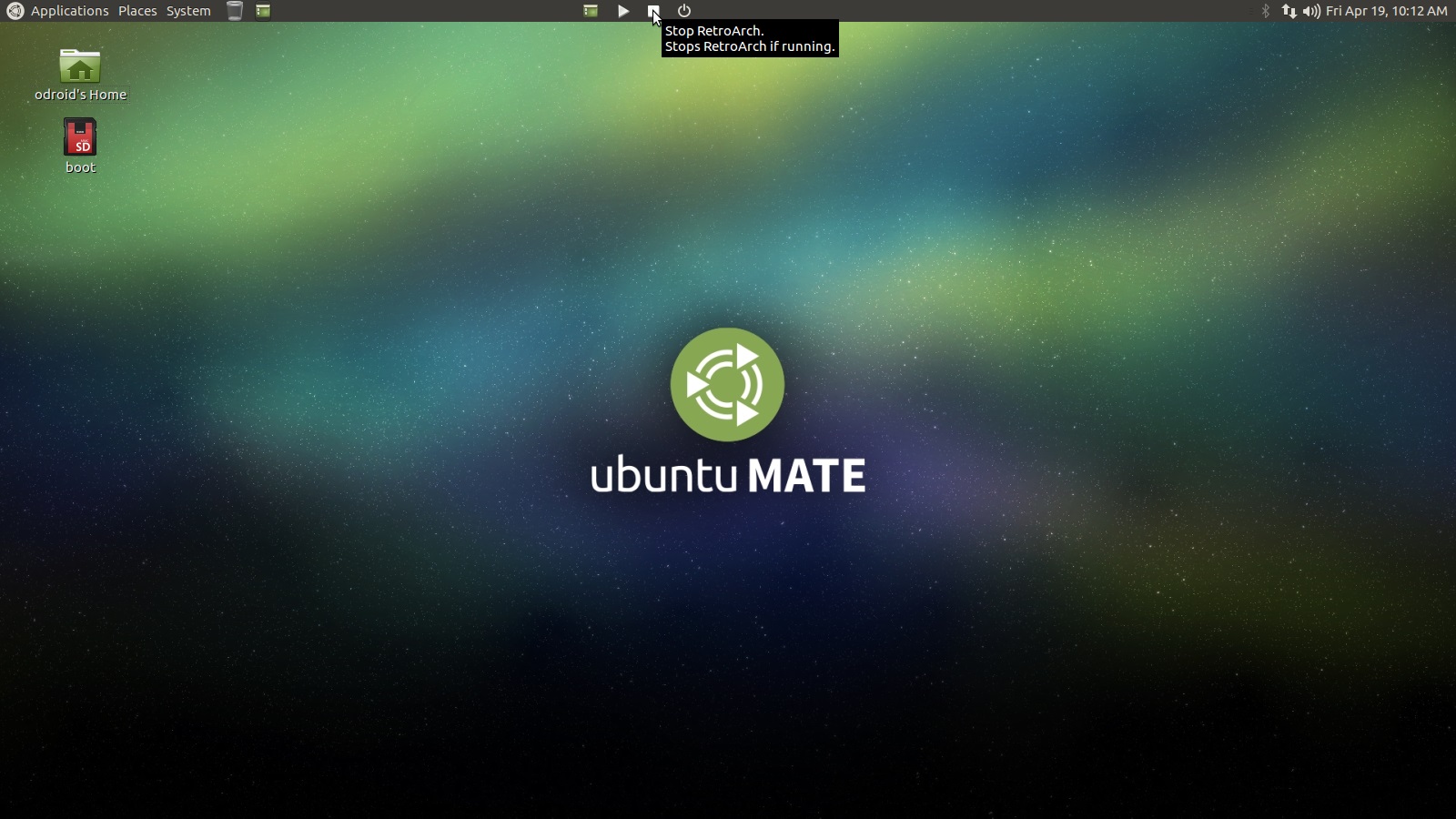Click the date and time display
1456x819 pixels.
(x=1385, y=11)
